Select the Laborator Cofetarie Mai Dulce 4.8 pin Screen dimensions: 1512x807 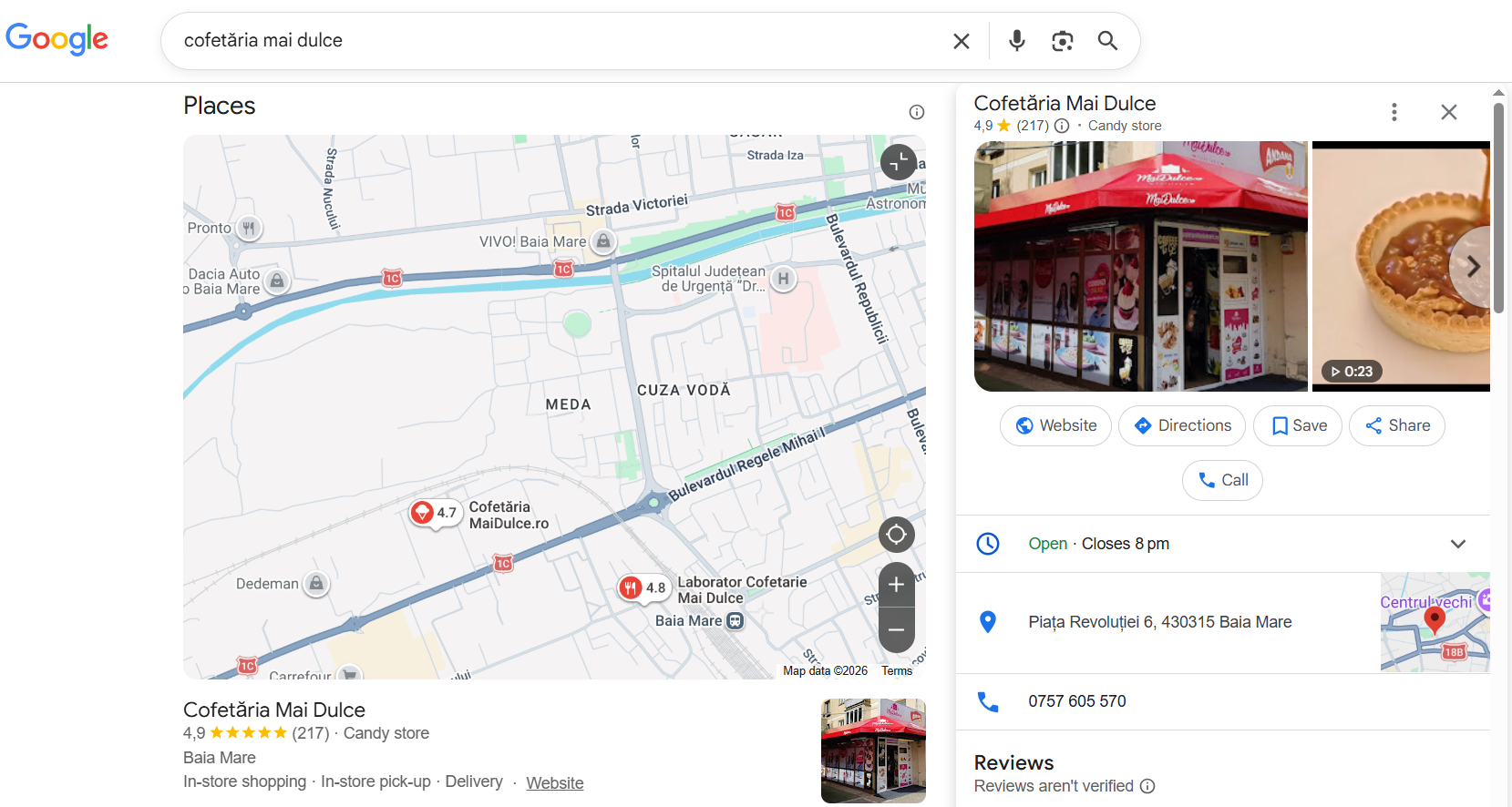643,588
